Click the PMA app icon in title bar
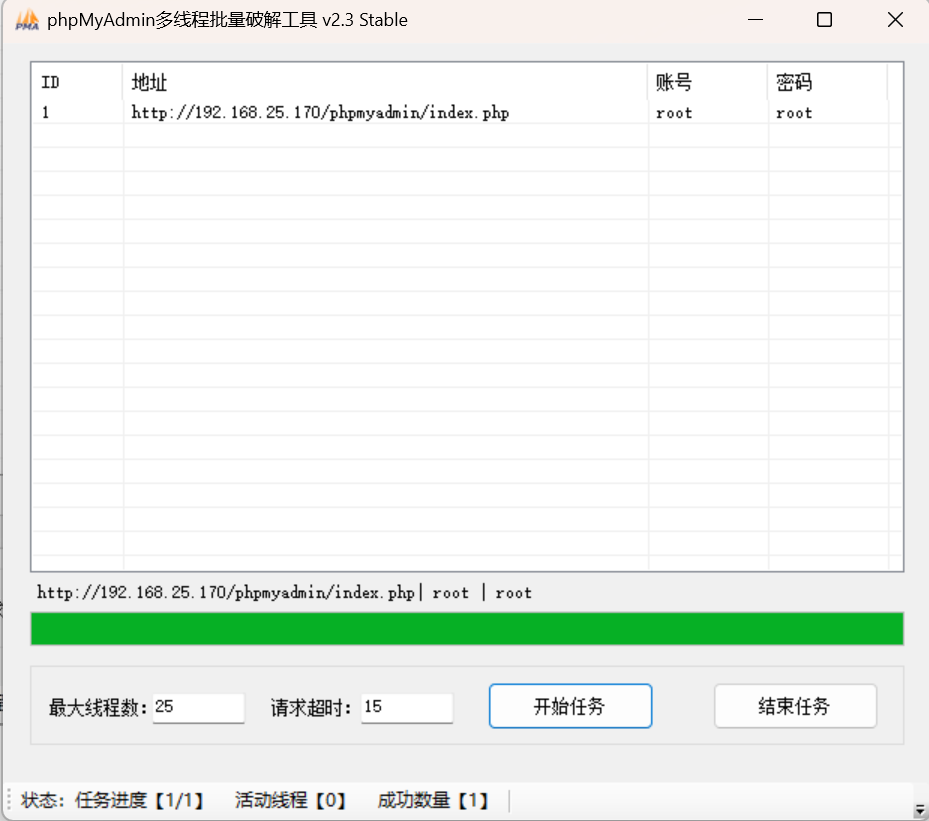The height and width of the screenshot is (821, 929). (x=27, y=20)
